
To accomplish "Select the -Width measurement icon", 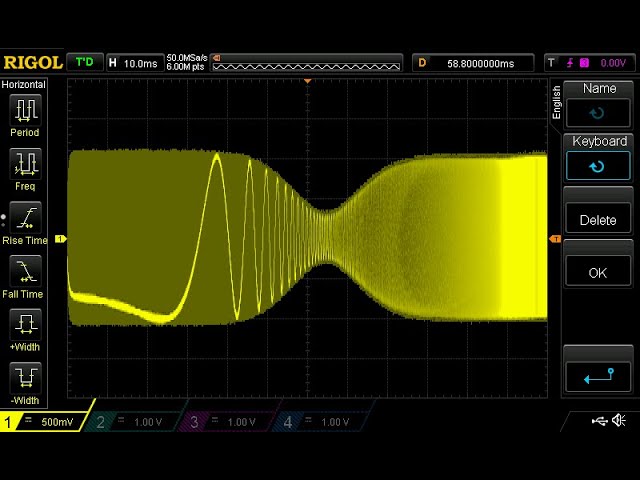I will click(25, 378).
